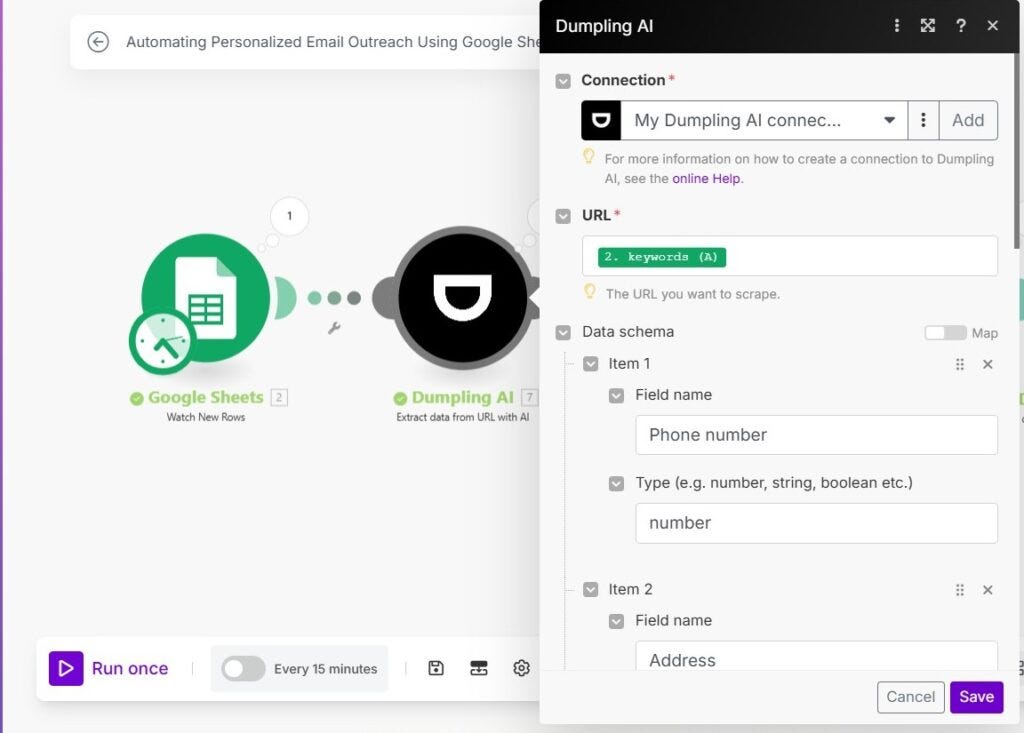Viewport: 1024px width, 733px height.
Task: Collapse the URL section
Action: (x=563, y=216)
